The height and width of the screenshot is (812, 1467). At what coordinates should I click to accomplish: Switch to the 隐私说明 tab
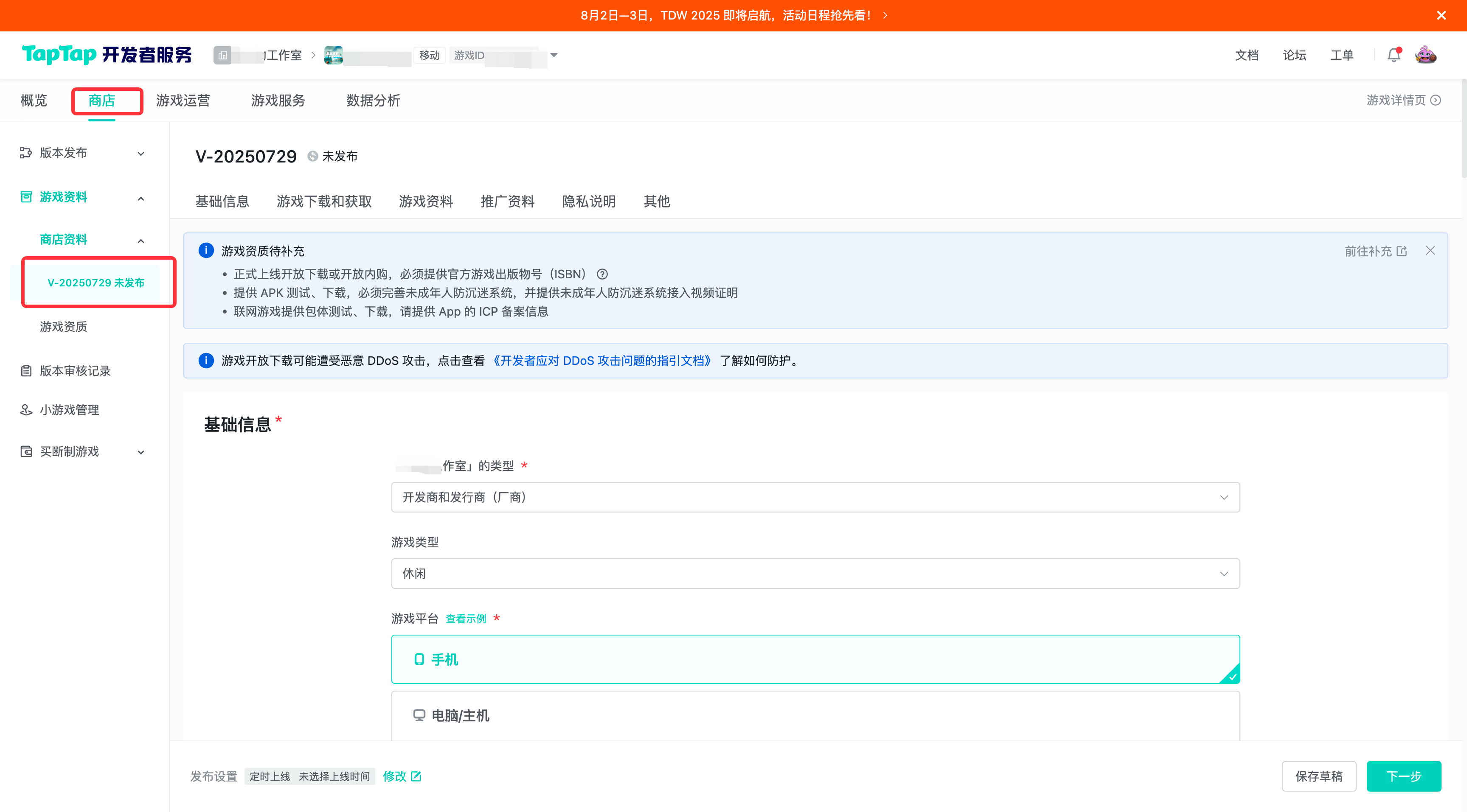(x=588, y=202)
